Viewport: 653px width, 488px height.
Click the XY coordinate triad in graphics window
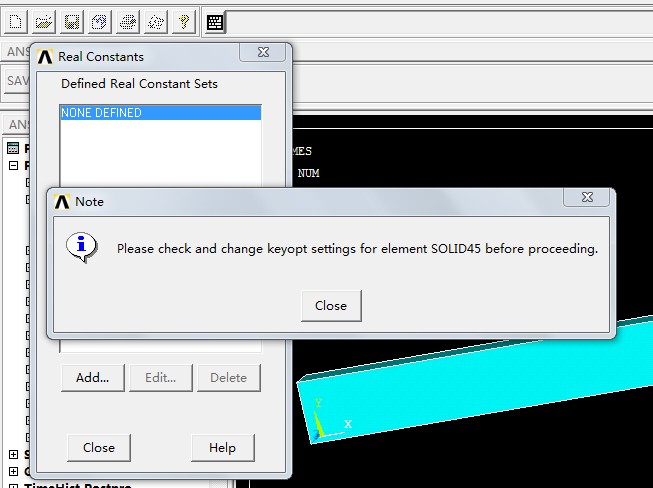(x=329, y=420)
